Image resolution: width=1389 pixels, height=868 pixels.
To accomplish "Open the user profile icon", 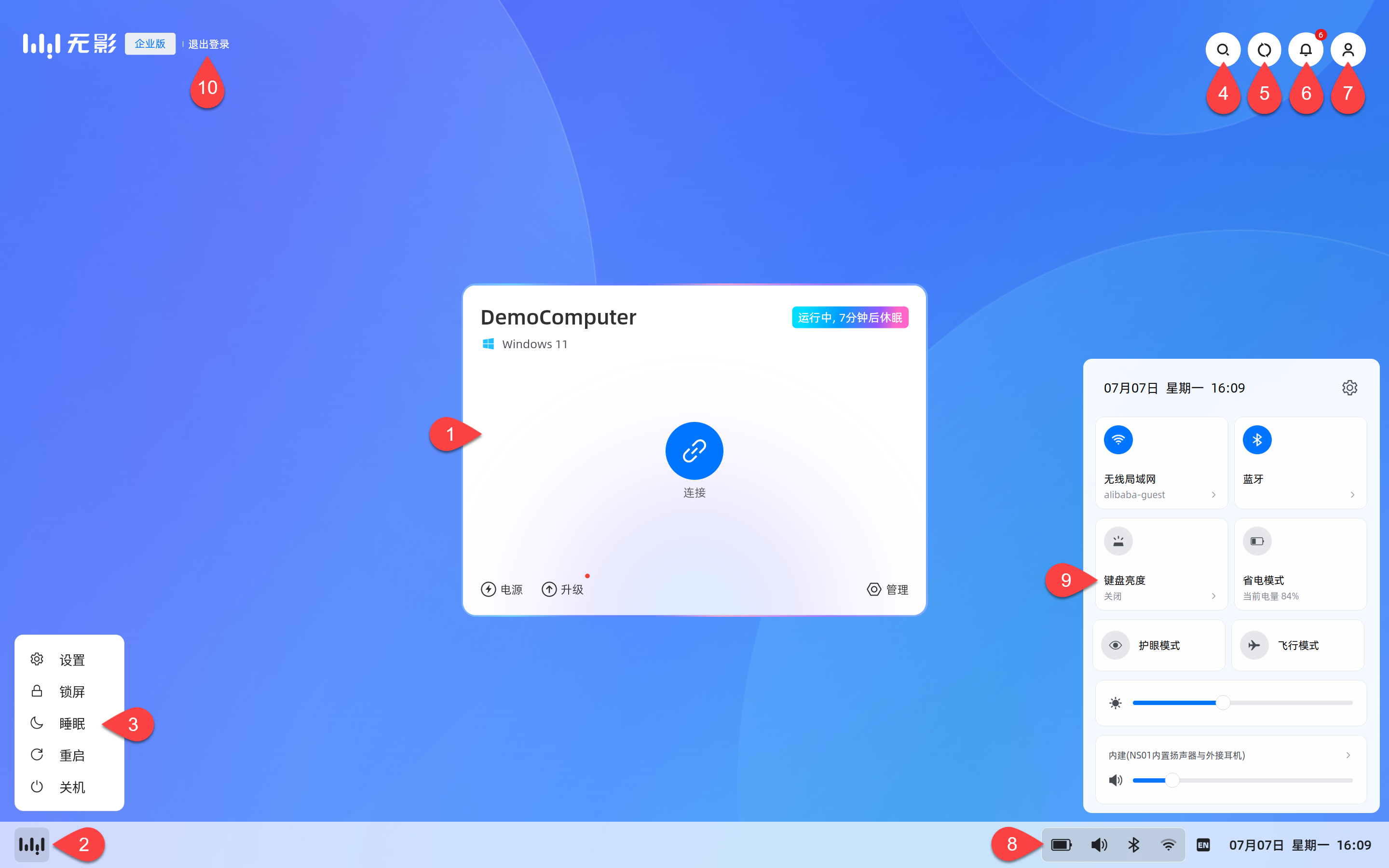I will (1348, 50).
